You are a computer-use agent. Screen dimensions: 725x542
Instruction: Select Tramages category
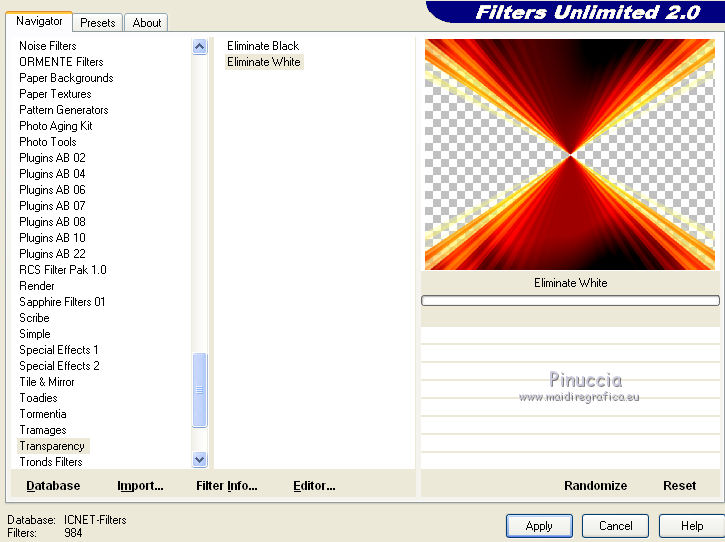pyautogui.click(x=43, y=430)
